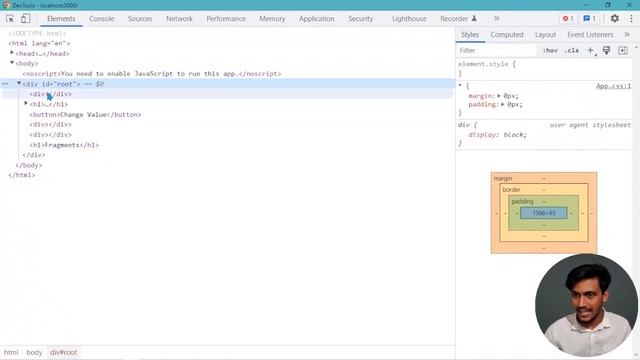Select the closing html tag row

coord(22,175)
